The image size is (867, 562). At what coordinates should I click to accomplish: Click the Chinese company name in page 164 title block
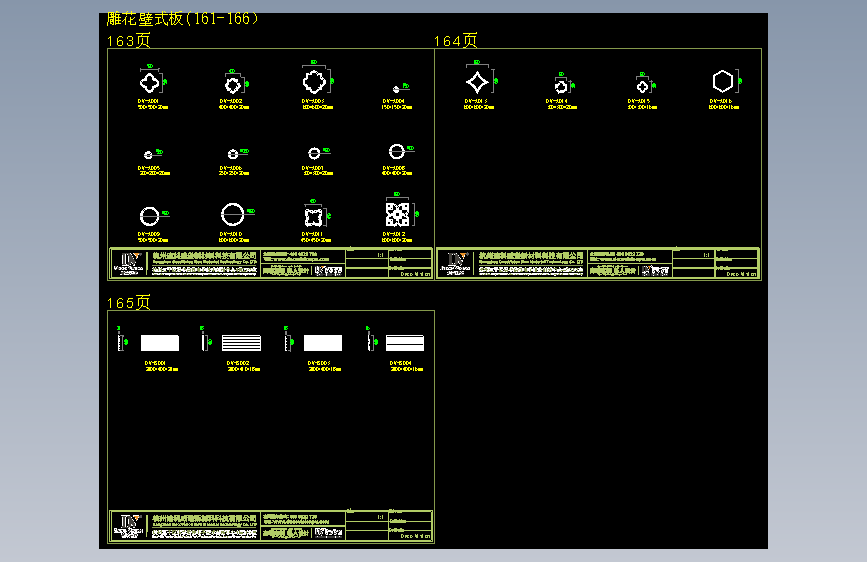(x=531, y=255)
